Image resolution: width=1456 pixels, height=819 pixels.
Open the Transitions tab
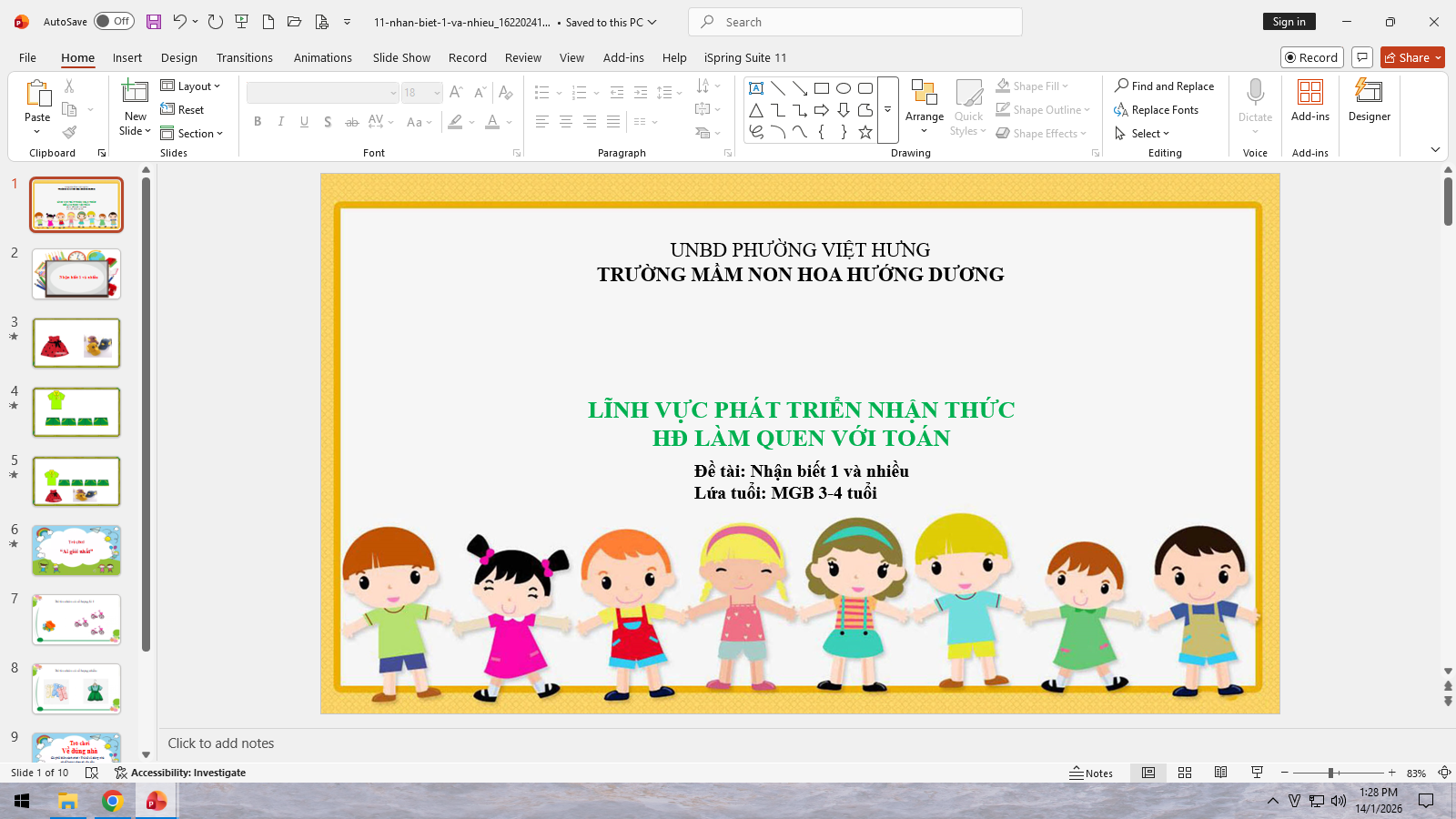coord(244,57)
